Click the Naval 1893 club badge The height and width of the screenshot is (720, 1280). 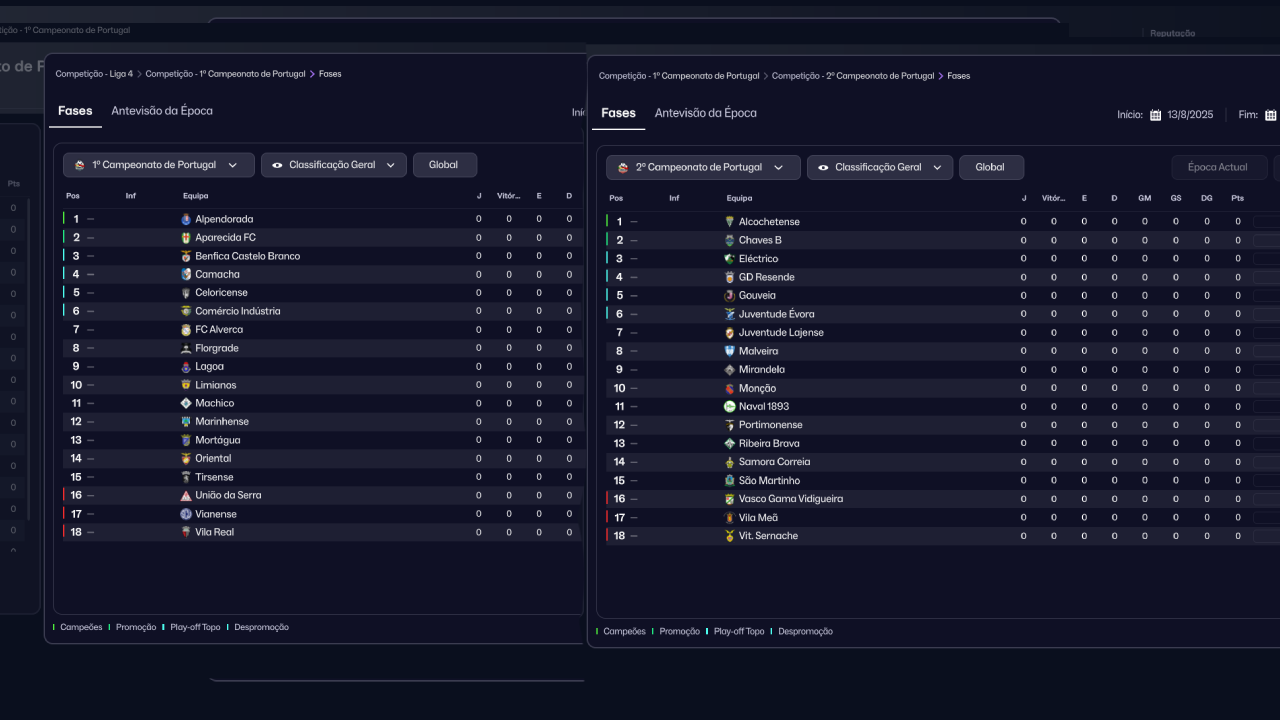tap(729, 407)
